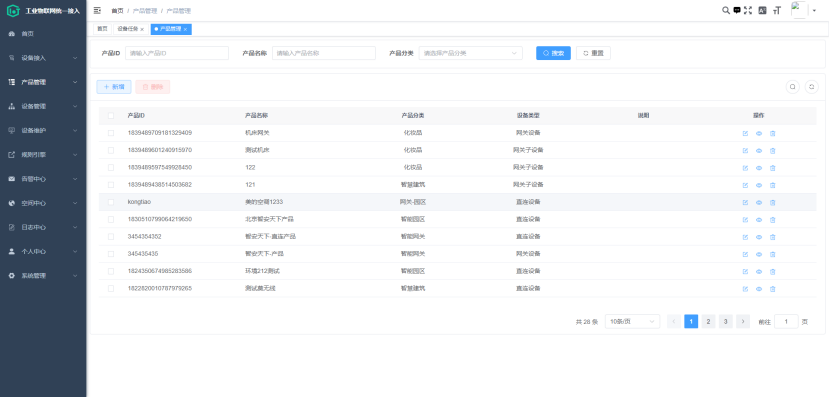Go to page 2 of results
830x397 pixels.
point(708,321)
